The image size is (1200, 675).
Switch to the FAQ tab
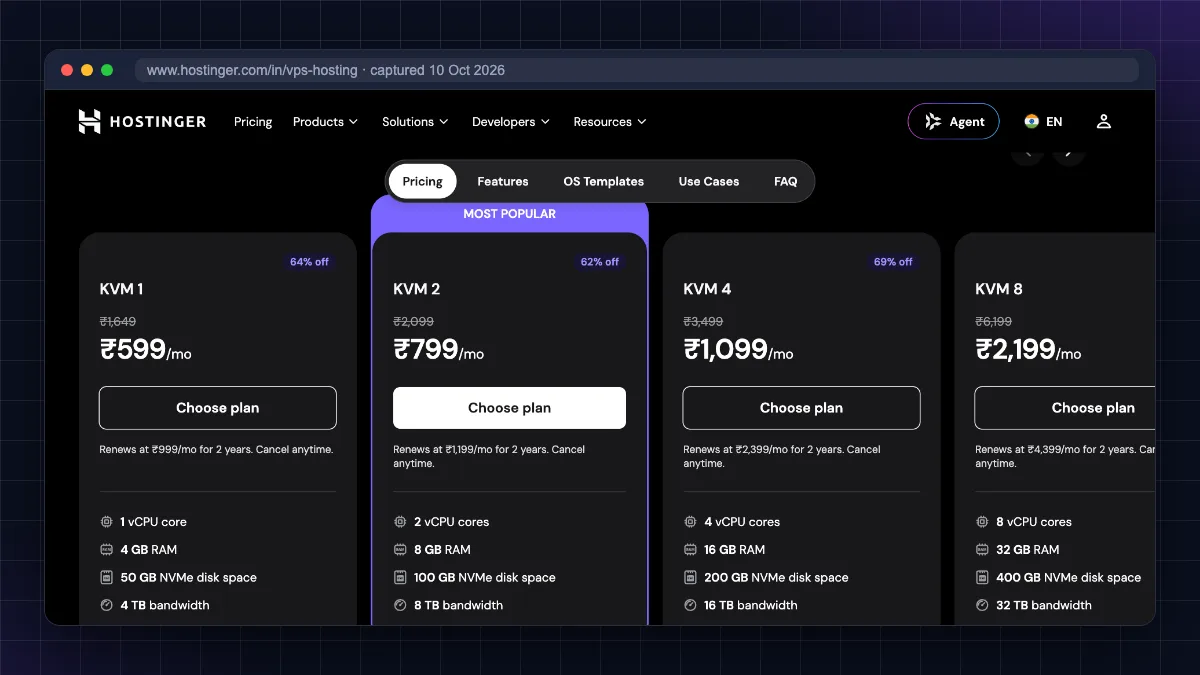click(x=786, y=182)
